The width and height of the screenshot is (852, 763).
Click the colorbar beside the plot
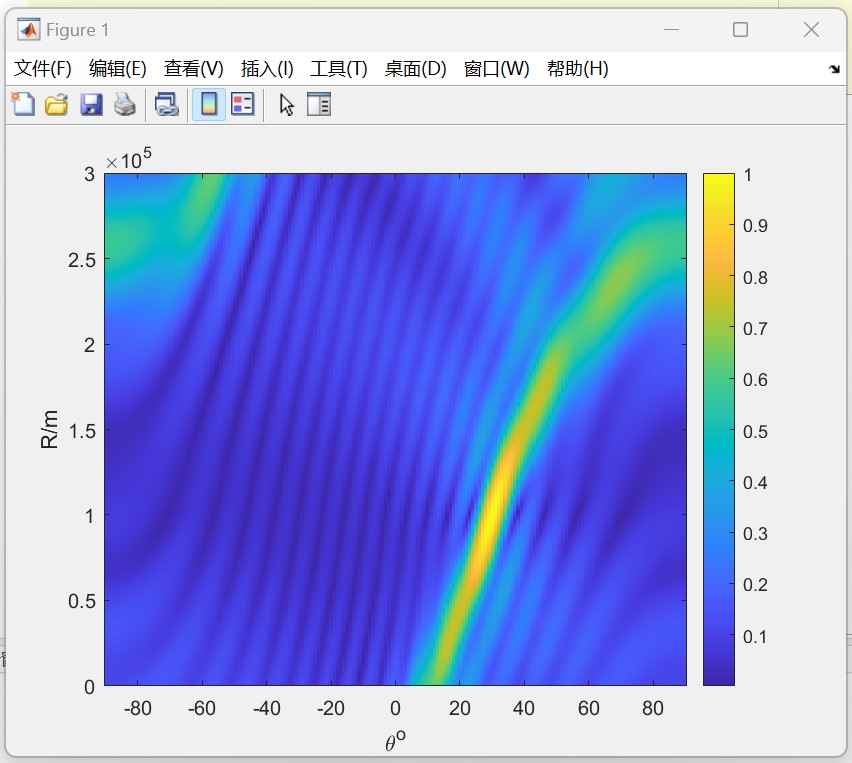[718, 429]
